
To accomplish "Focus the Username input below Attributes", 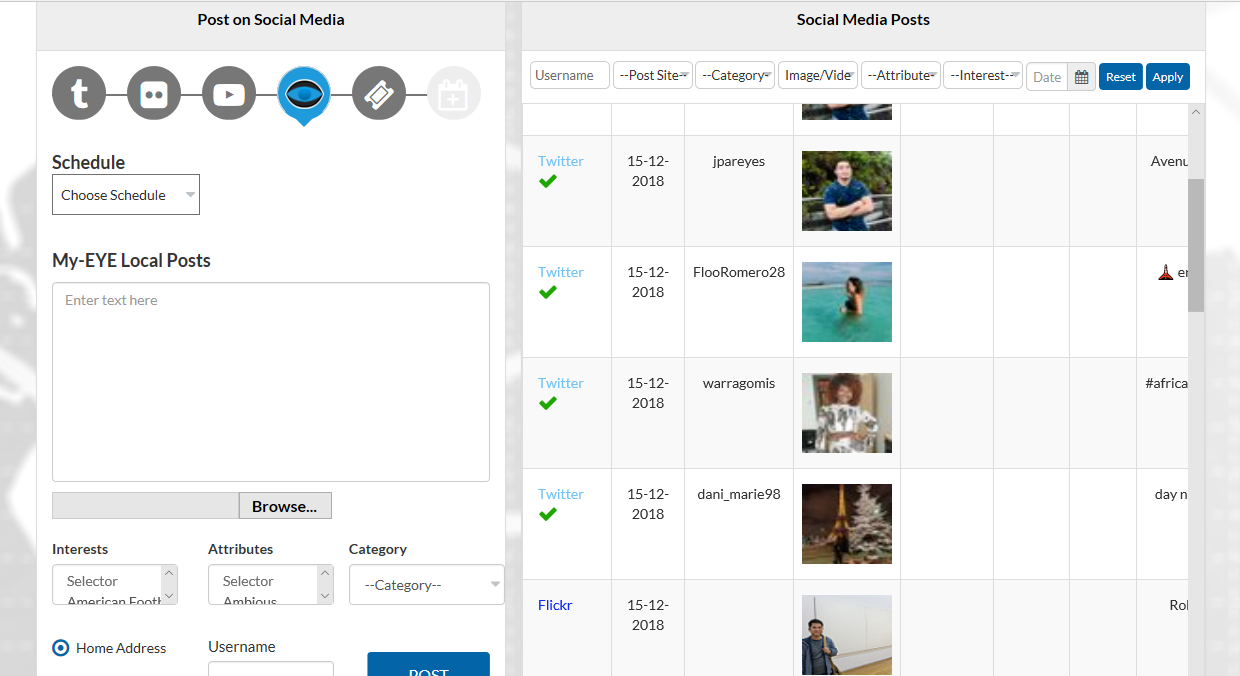I will point(271,669).
